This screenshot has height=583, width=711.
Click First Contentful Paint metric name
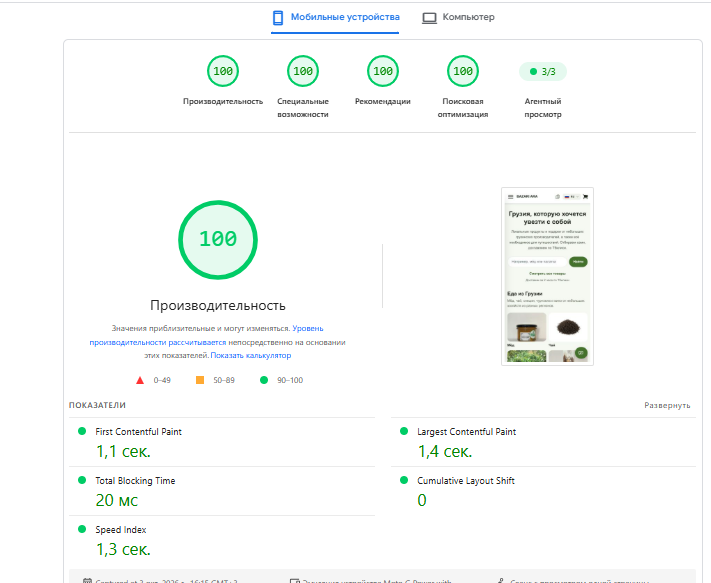coord(138,432)
